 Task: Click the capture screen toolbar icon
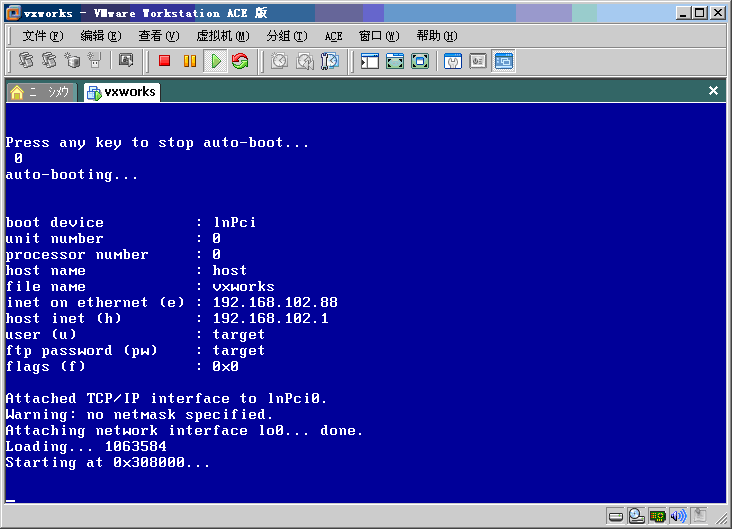[x=126, y=61]
